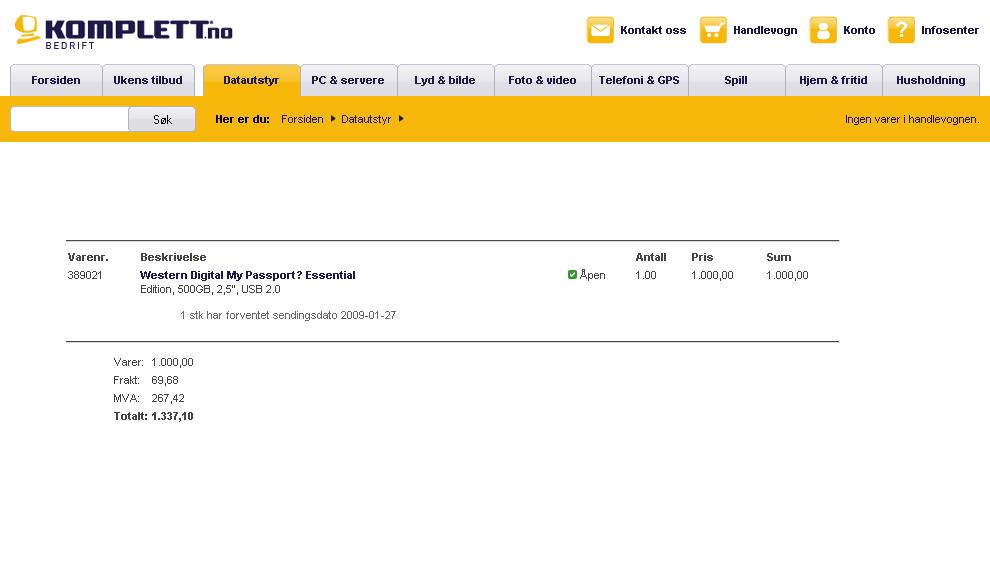Select the Datautstyr tab
This screenshot has width=990, height=577.
[251, 80]
